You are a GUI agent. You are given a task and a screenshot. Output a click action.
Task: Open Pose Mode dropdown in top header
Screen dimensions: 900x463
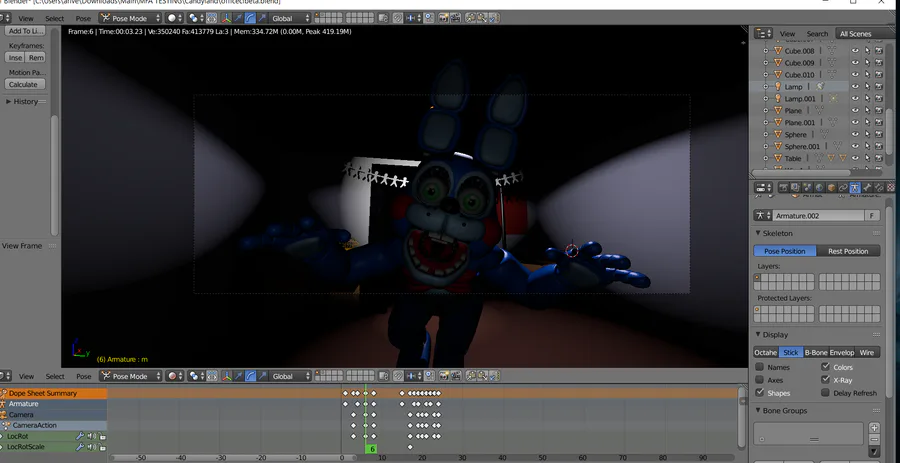131,18
